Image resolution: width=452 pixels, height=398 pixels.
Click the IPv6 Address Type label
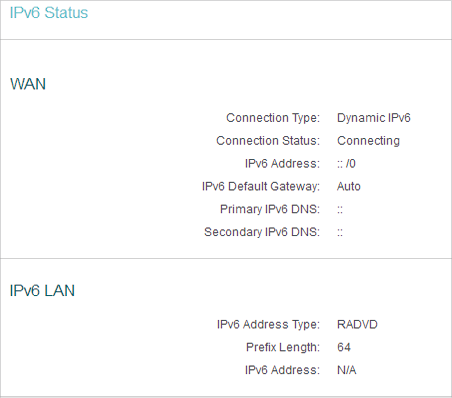[268, 325]
